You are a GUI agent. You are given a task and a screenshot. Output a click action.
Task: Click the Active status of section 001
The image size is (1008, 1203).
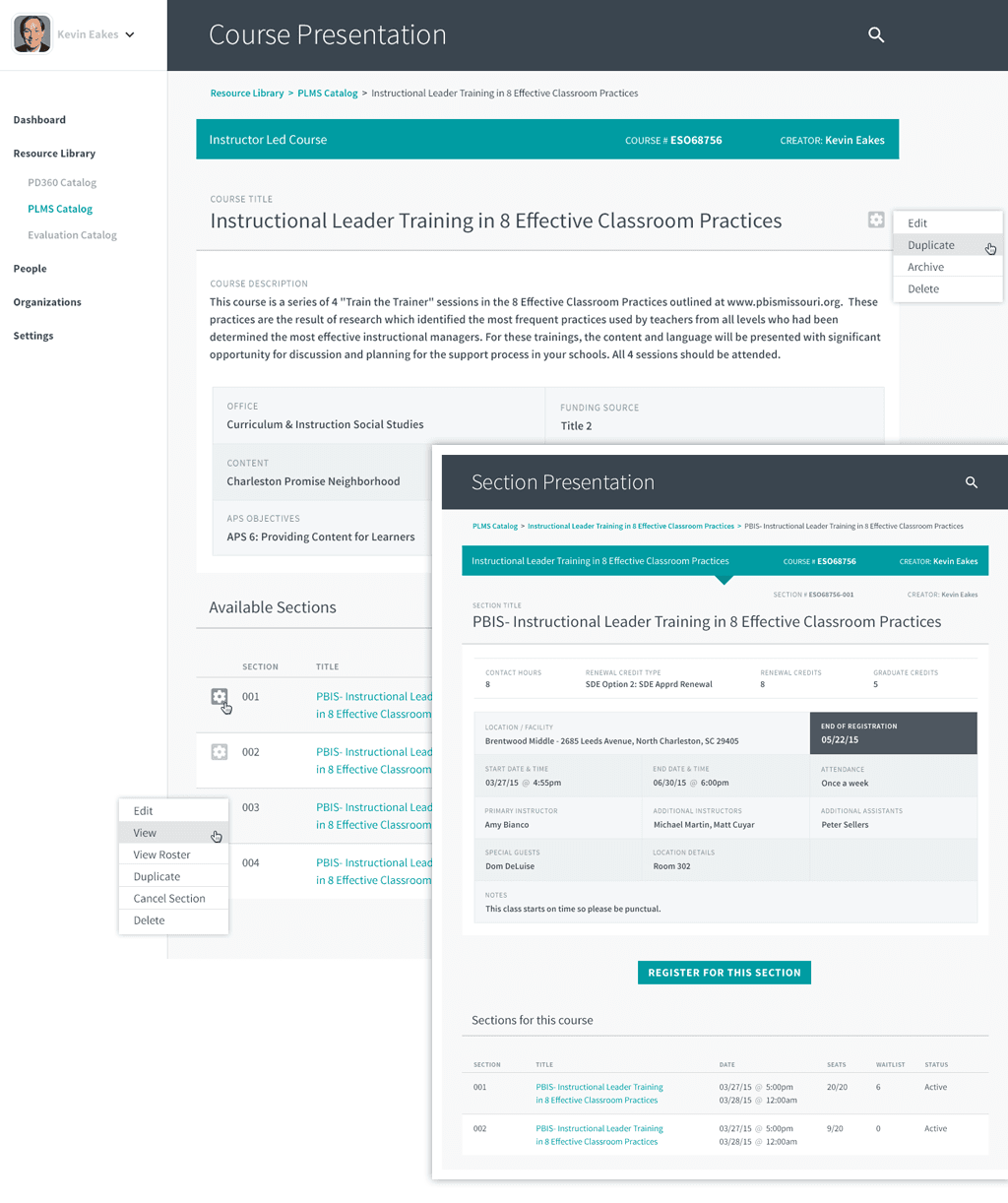(x=935, y=1088)
